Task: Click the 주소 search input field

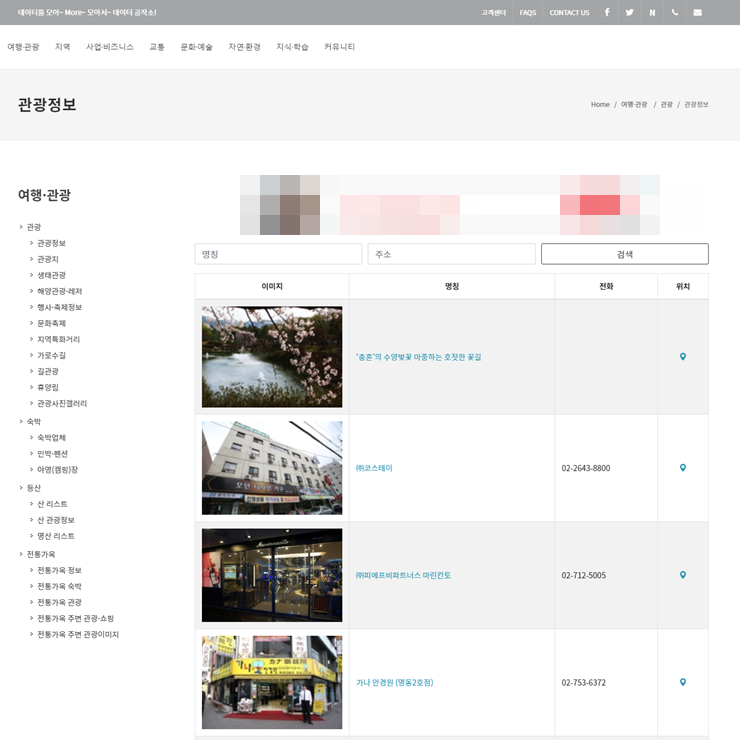Action: tap(452, 254)
